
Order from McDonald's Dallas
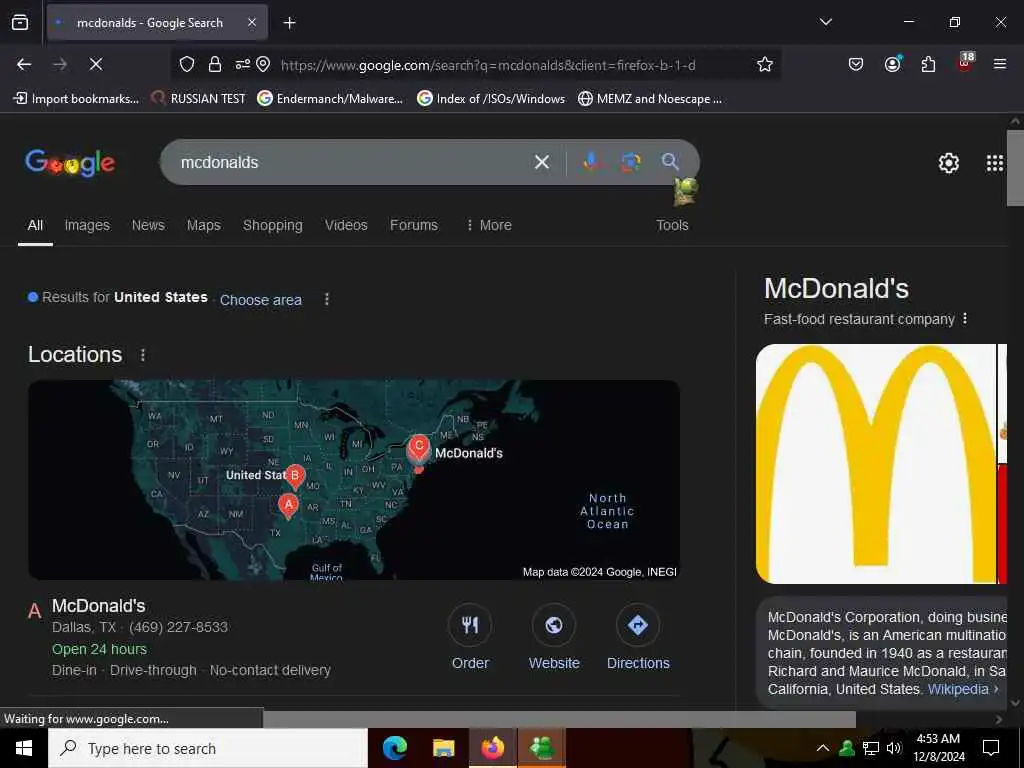click(x=470, y=637)
